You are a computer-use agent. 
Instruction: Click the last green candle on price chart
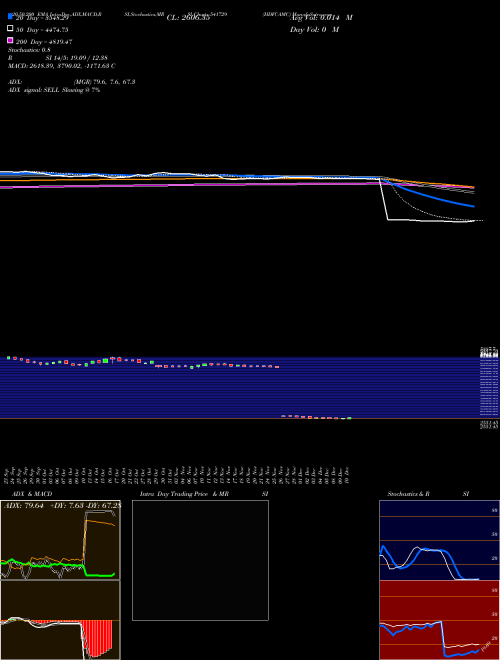349,418
